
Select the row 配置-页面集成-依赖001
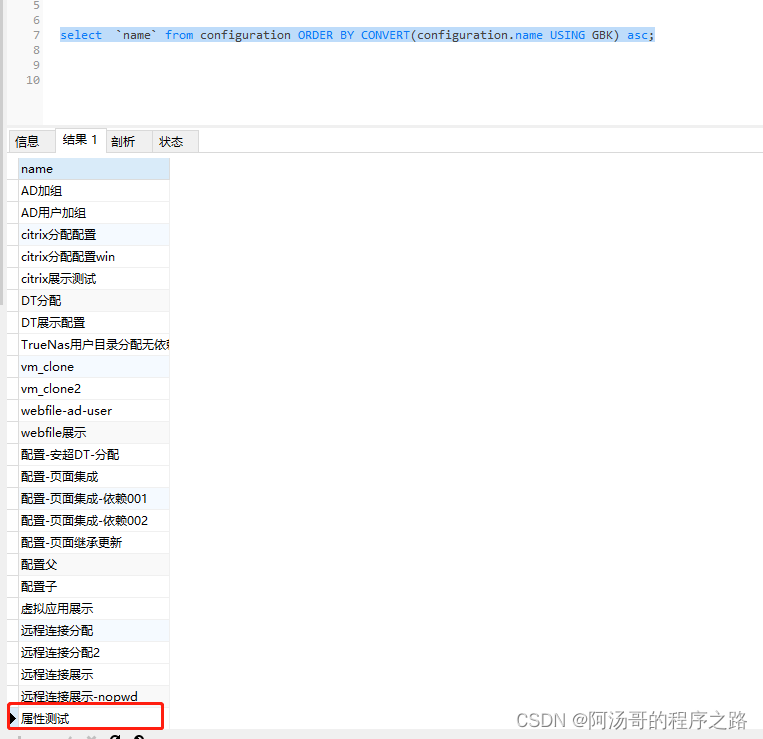(94, 499)
